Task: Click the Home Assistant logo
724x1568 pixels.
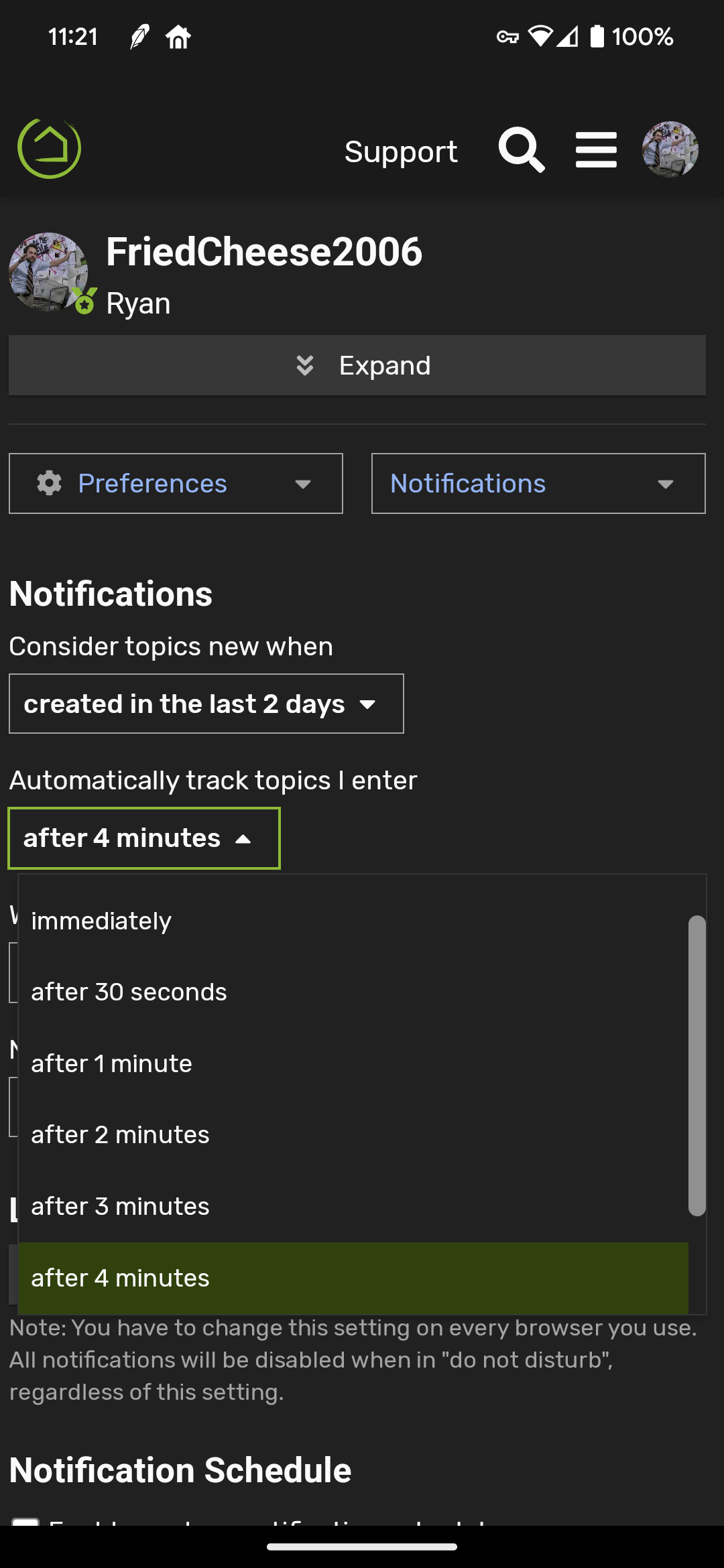Action: pos(48,149)
